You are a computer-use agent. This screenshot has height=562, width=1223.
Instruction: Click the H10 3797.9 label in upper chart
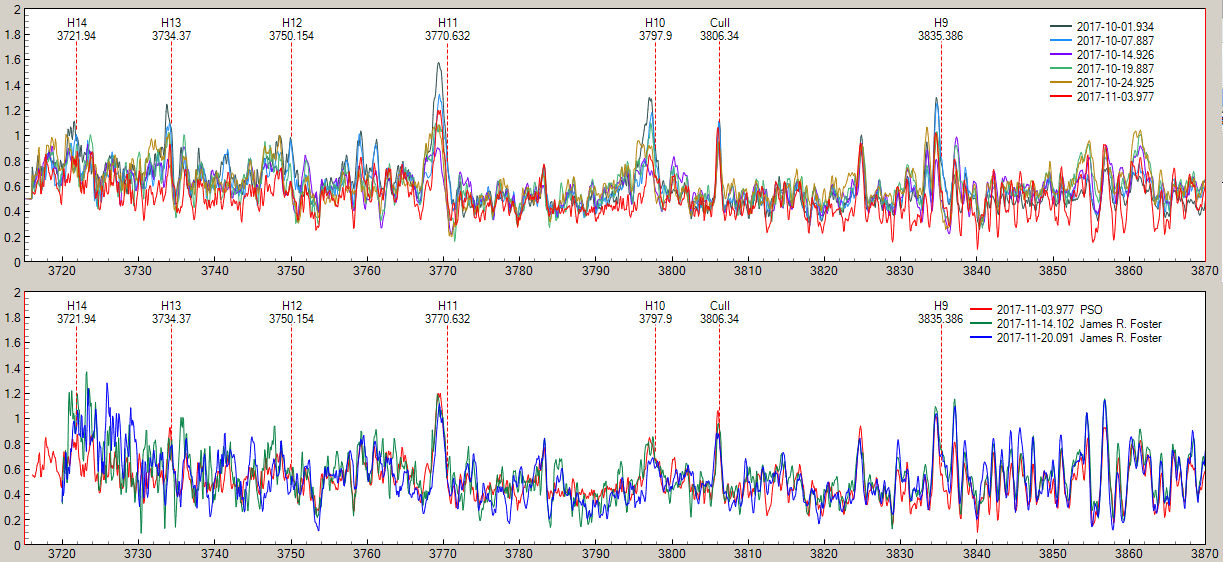coord(655,29)
